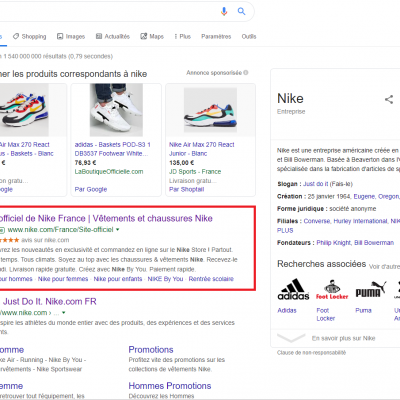The width and height of the screenshot is (400, 400).
Task: Click the Philip Knight founder link
Action: pos(334,243)
